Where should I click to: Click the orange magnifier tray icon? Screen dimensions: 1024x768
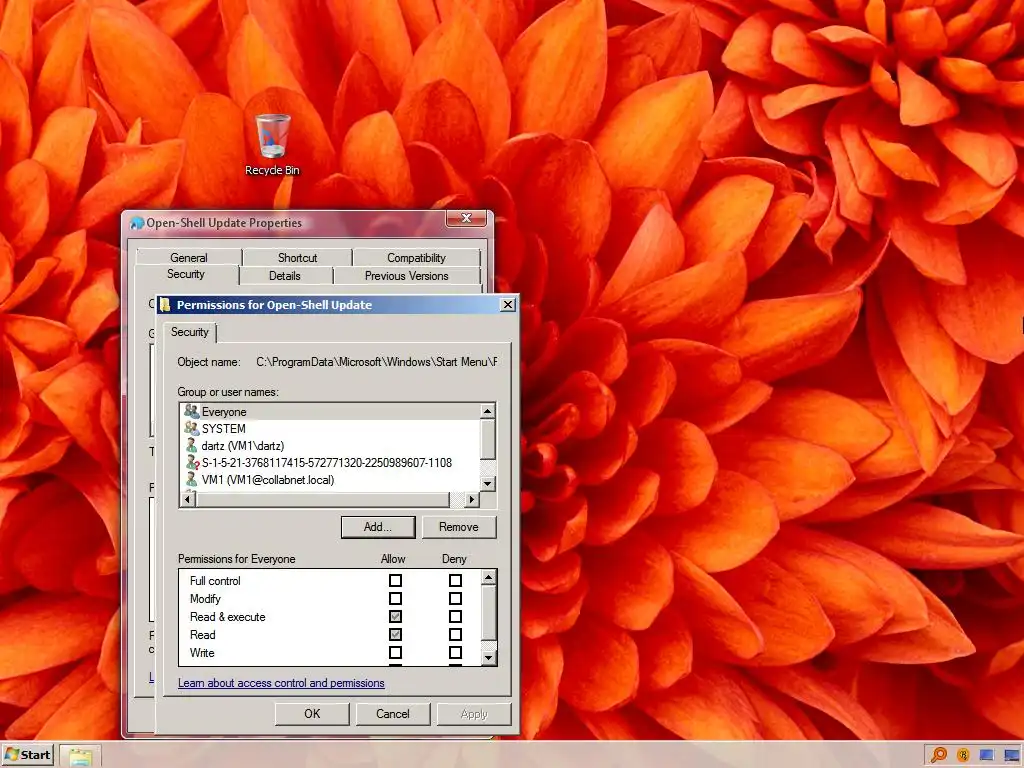938,755
